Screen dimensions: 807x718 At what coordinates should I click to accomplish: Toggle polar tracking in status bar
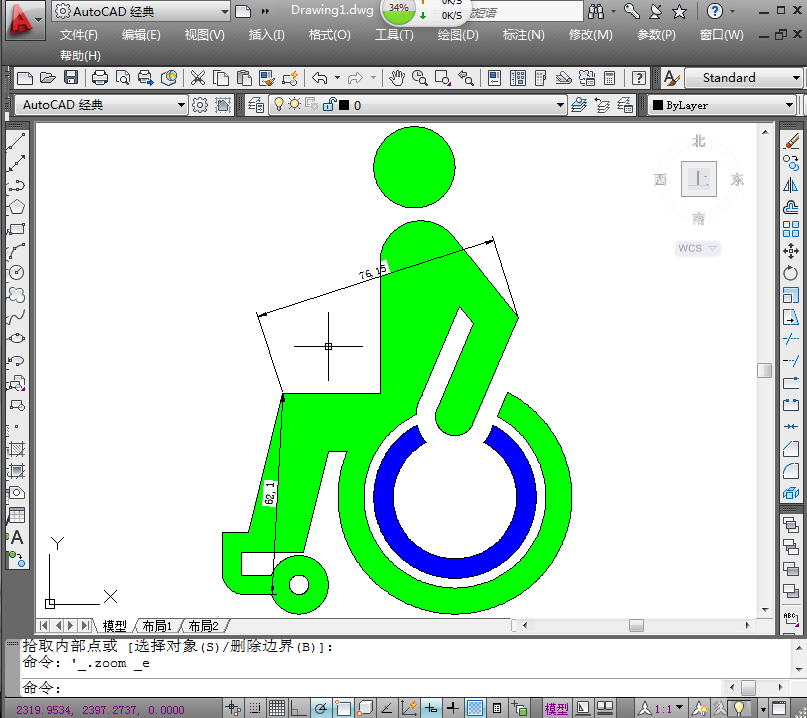321,709
